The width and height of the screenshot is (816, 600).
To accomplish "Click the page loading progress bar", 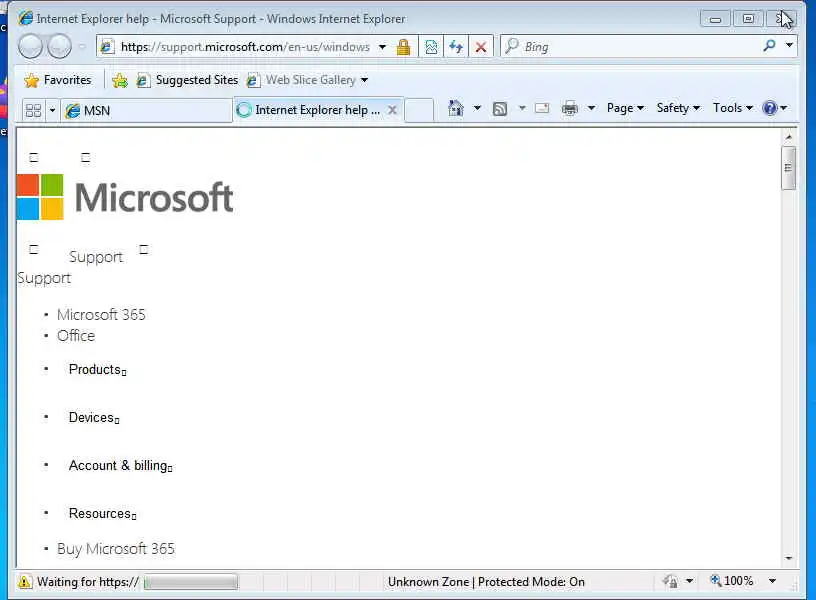I will click(190, 582).
